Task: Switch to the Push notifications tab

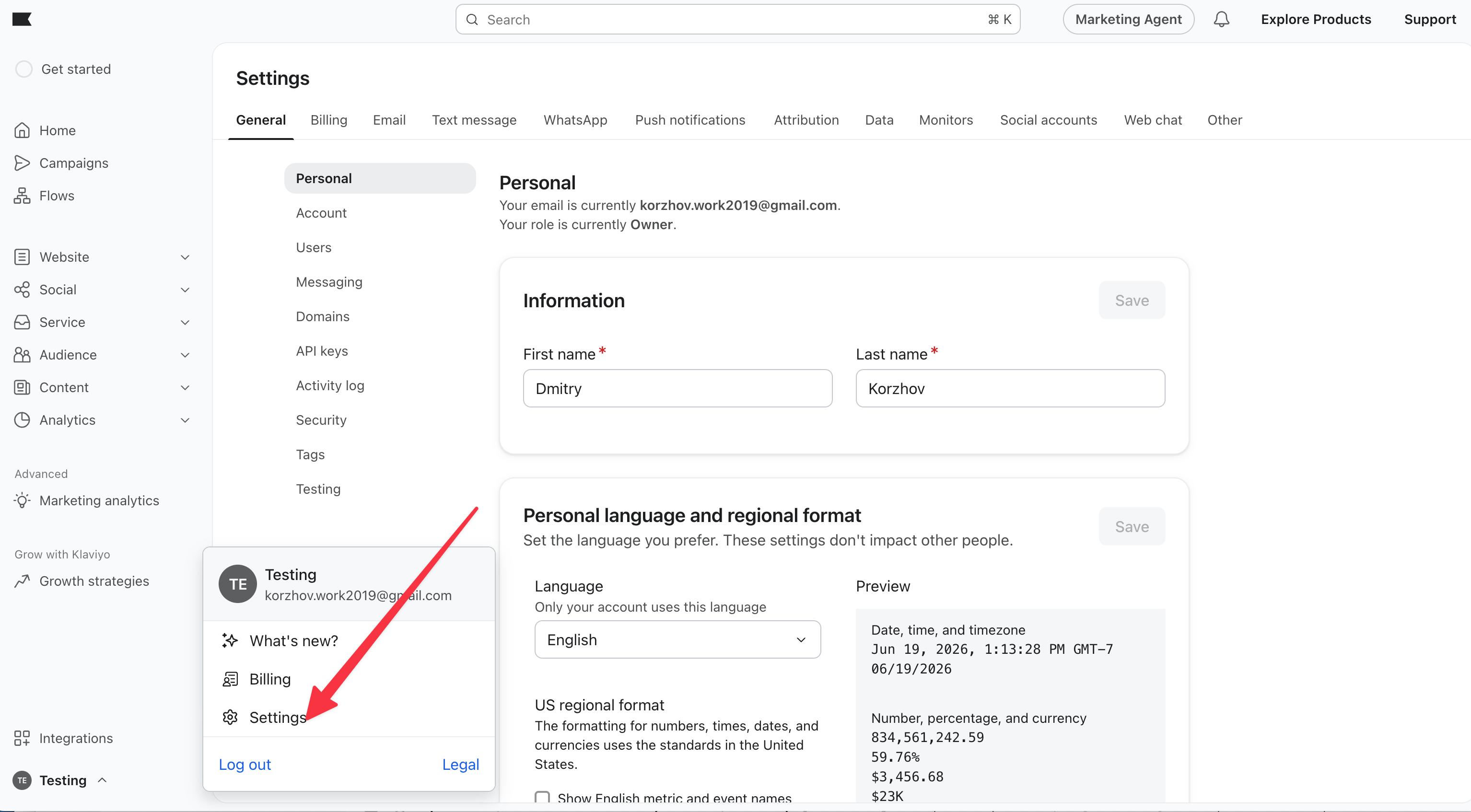Action: point(690,120)
